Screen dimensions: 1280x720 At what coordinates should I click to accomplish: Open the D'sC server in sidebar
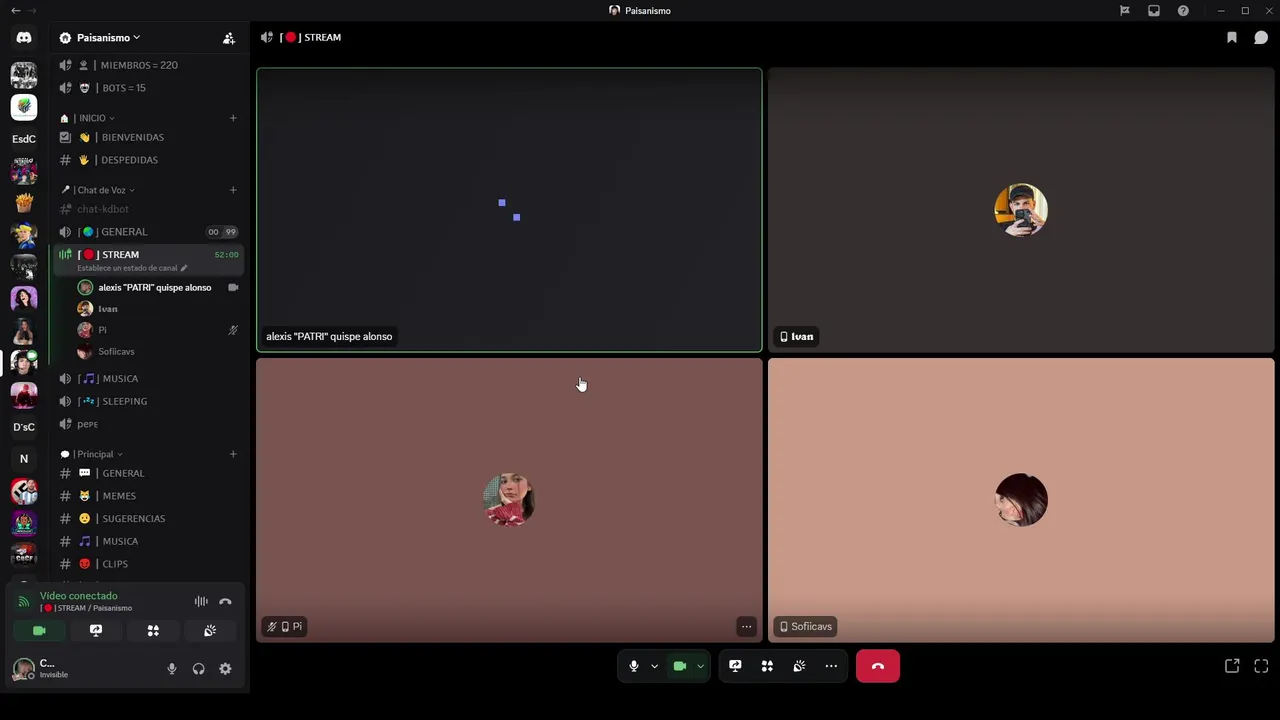pos(24,427)
